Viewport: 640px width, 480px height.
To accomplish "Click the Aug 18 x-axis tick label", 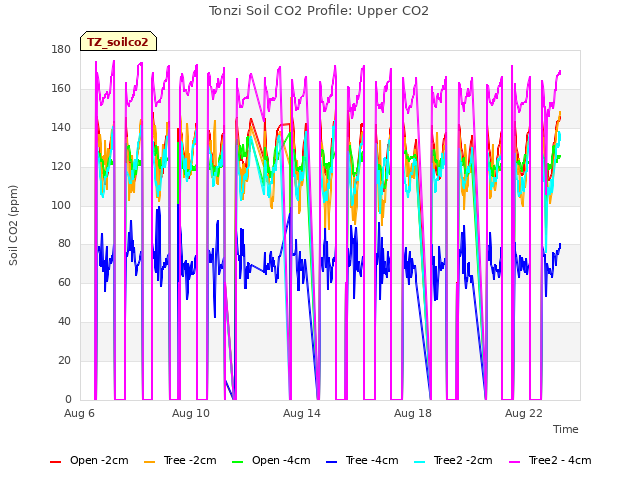I will [413, 413].
